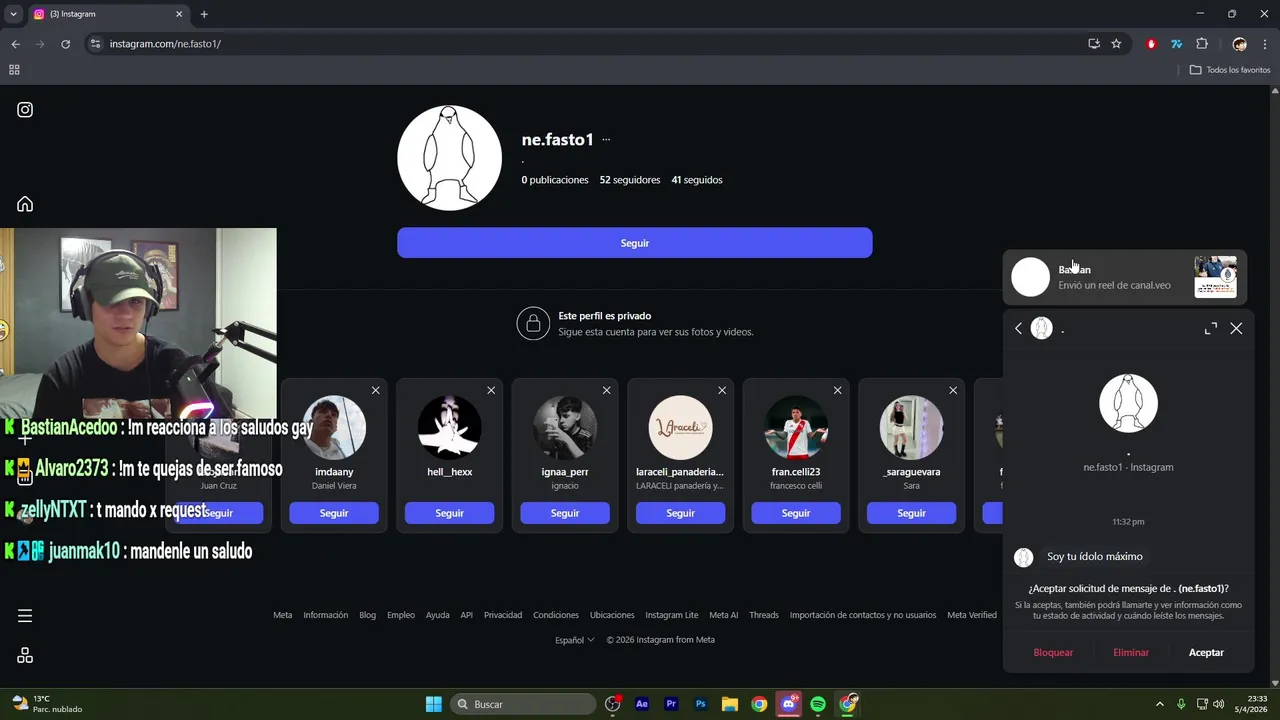Reload the Instagram page

pyautogui.click(x=66, y=44)
